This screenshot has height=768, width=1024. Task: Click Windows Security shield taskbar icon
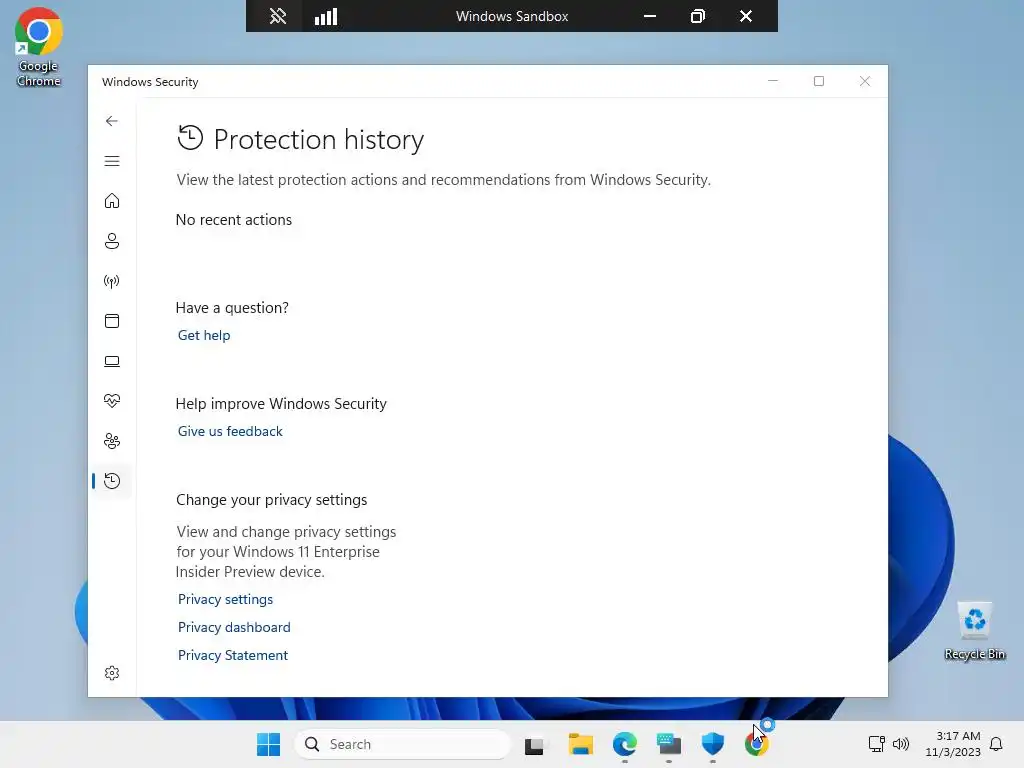[x=712, y=744]
